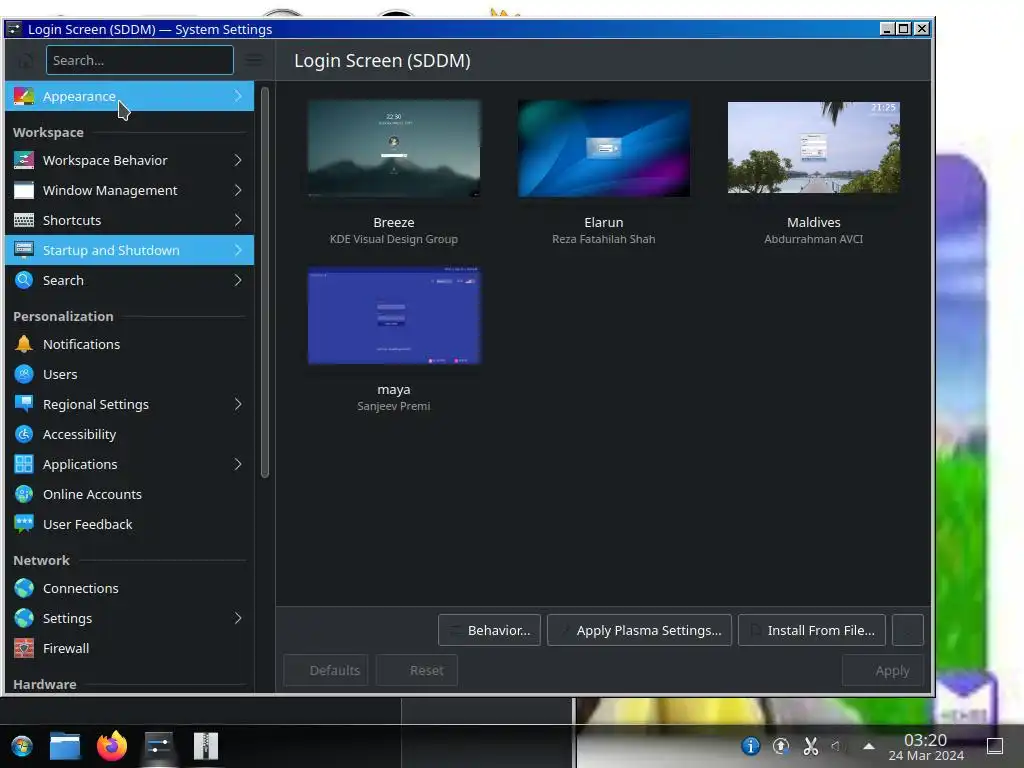Viewport: 1024px width, 768px height.
Task: Click the volume tray icon
Action: (836, 746)
